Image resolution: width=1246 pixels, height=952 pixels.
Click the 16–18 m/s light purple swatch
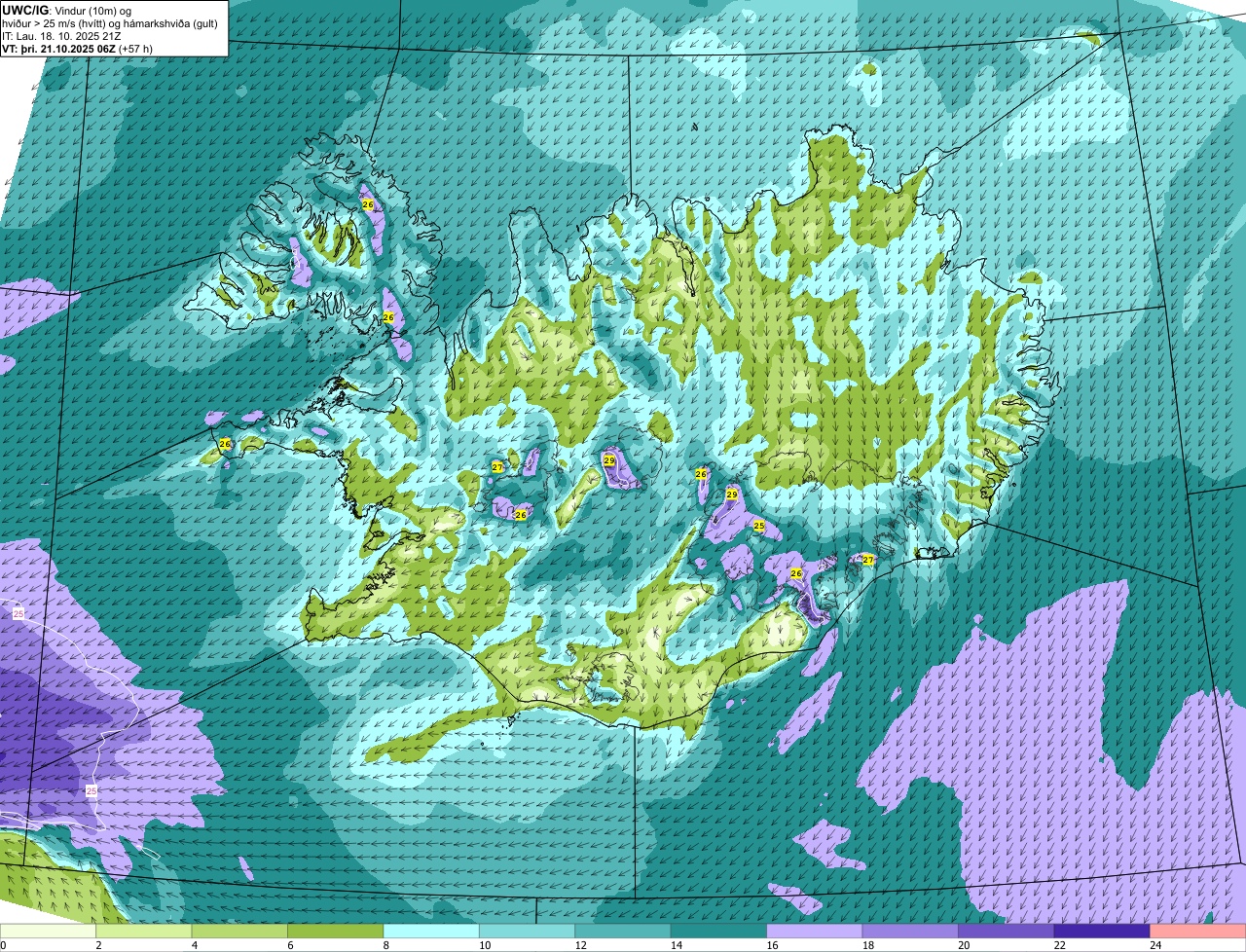pos(815,931)
